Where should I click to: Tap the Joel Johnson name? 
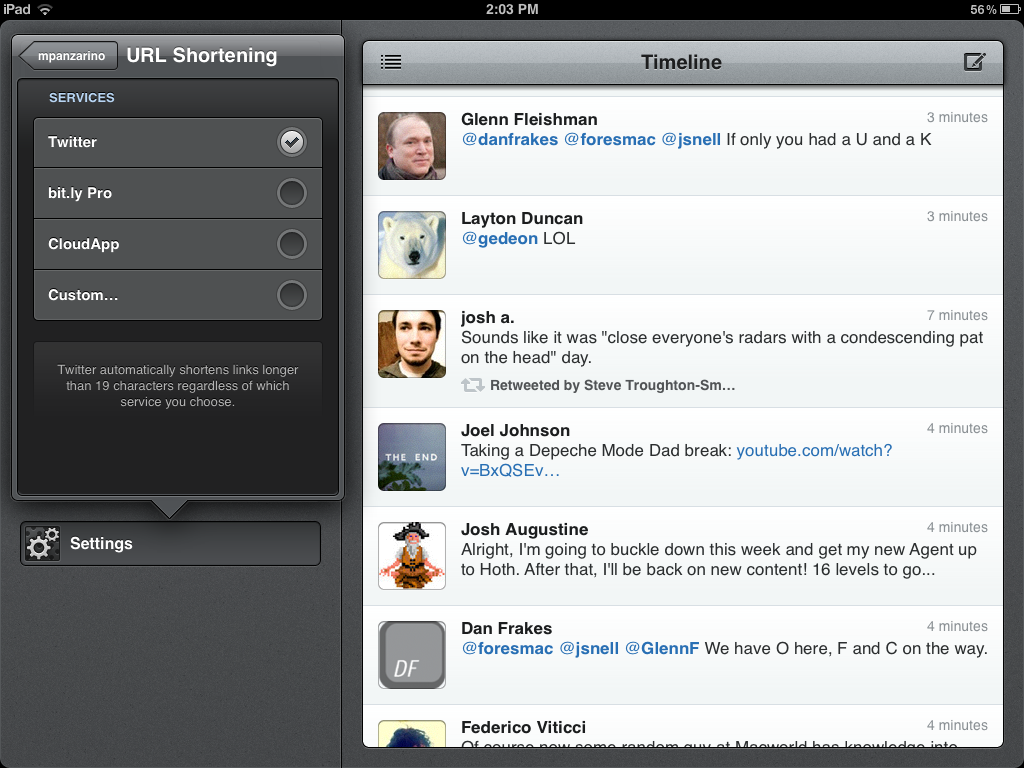click(515, 430)
